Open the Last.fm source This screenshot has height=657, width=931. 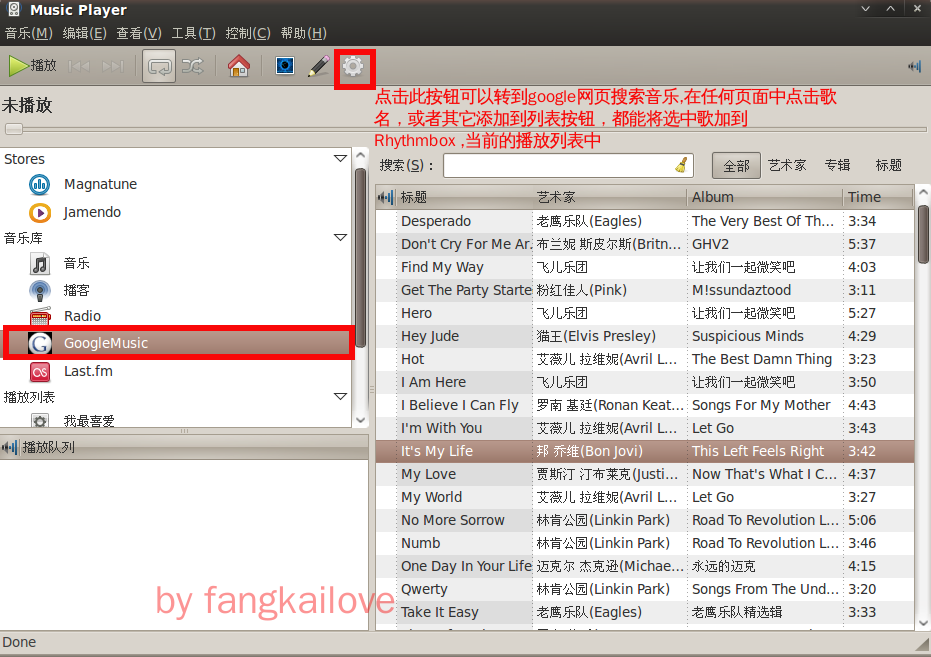[71, 372]
